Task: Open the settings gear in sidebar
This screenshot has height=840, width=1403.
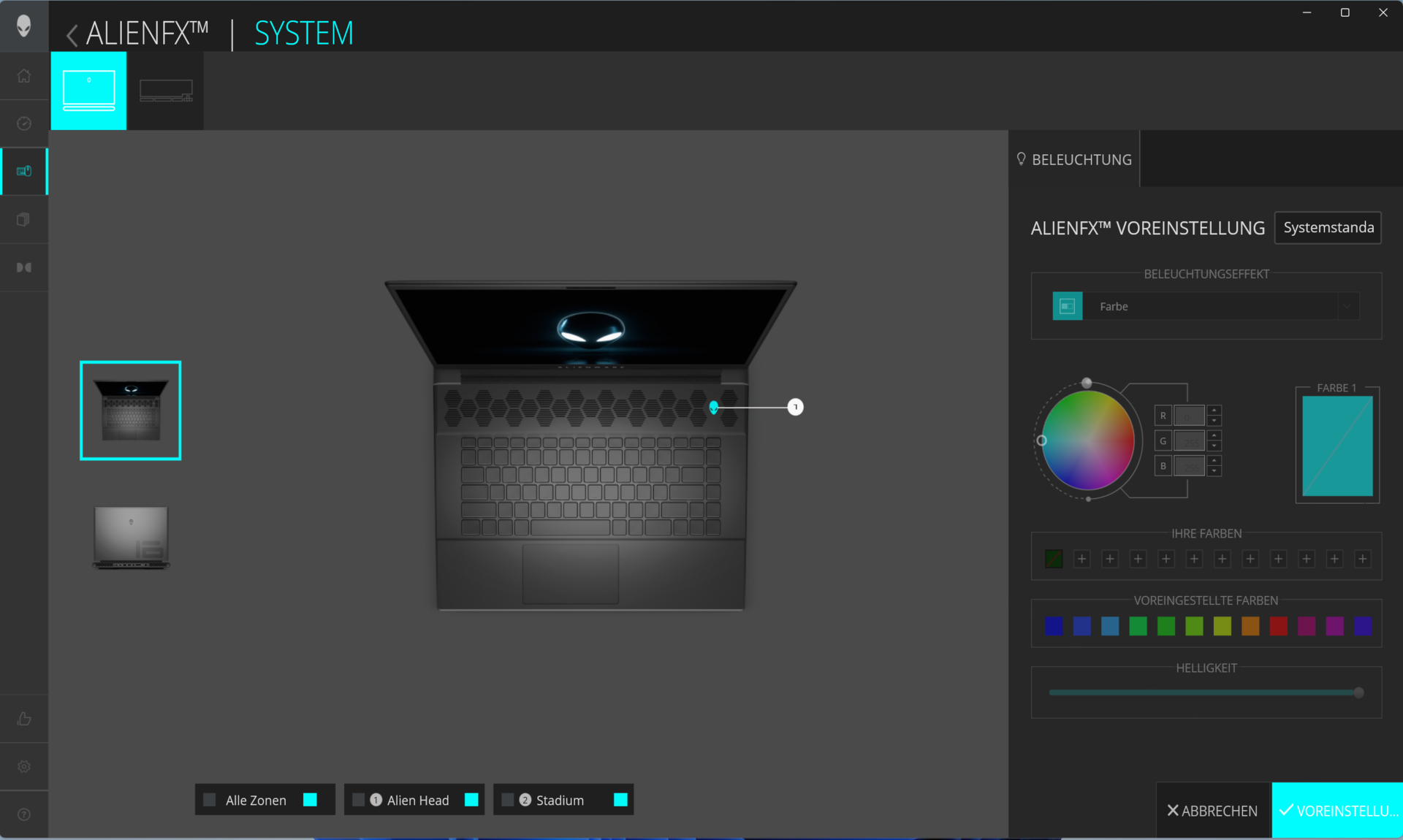Action: [x=23, y=766]
